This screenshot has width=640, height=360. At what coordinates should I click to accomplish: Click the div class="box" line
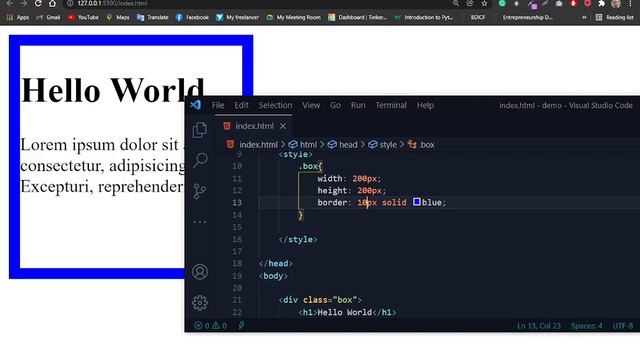click(x=320, y=300)
